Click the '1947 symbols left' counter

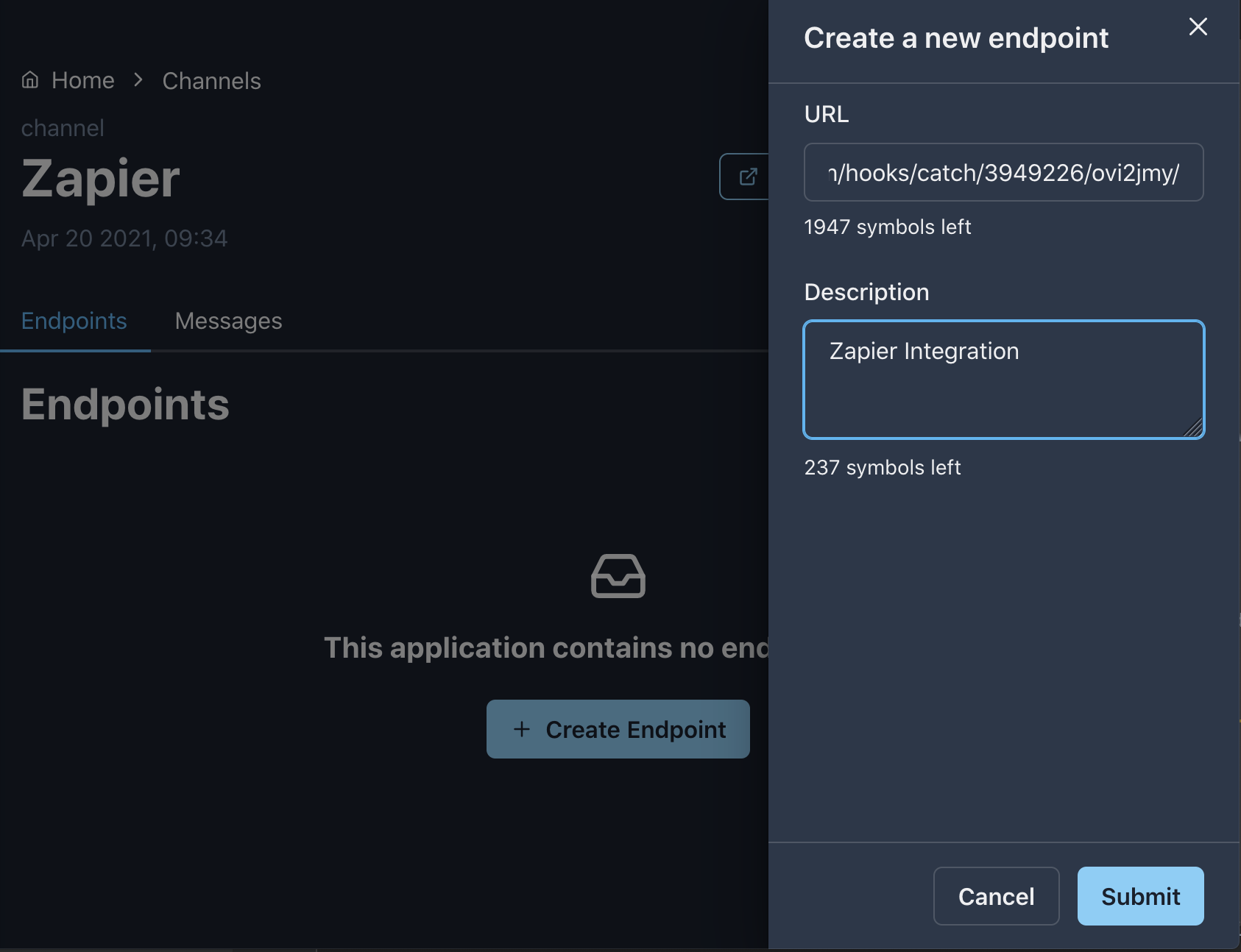pos(887,227)
